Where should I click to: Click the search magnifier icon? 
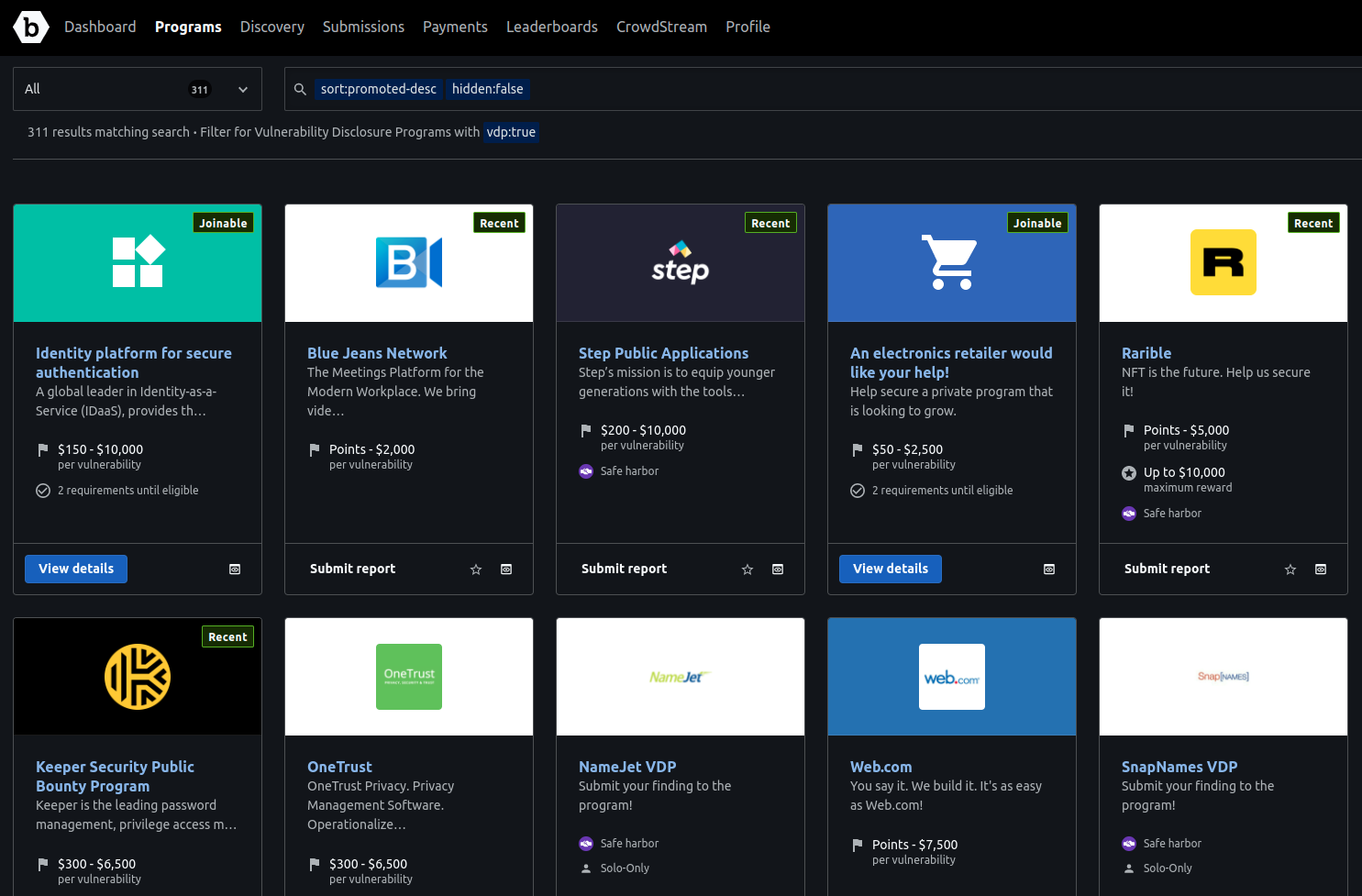coord(300,88)
